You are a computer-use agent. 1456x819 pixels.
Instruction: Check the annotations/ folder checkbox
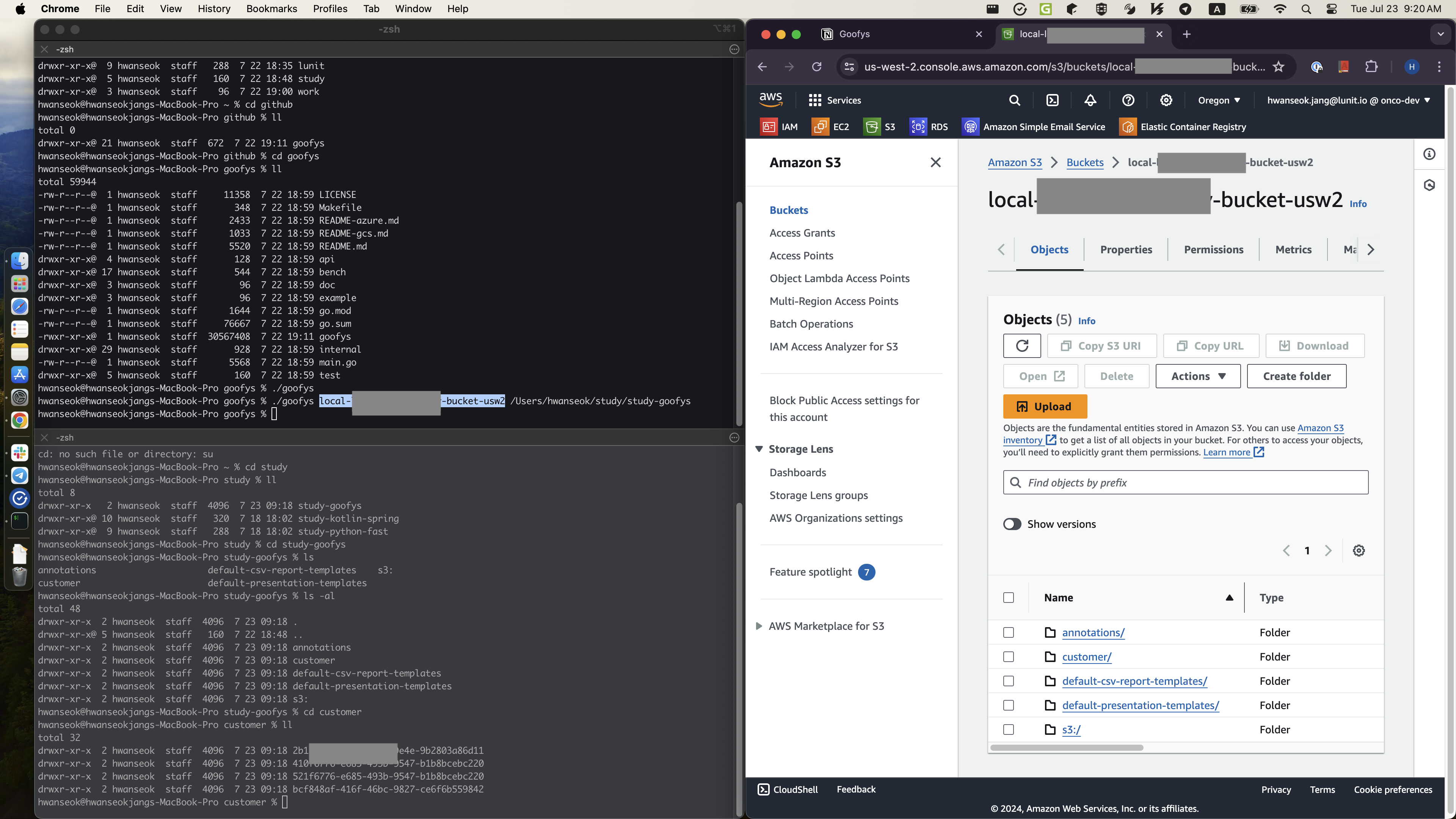point(1008,632)
